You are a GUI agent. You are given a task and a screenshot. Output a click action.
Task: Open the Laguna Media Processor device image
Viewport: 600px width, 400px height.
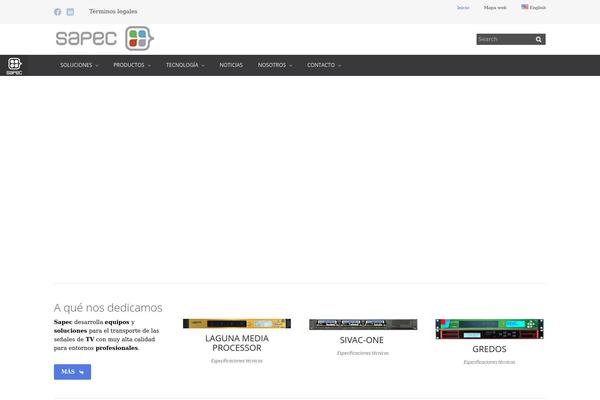pyautogui.click(x=237, y=323)
